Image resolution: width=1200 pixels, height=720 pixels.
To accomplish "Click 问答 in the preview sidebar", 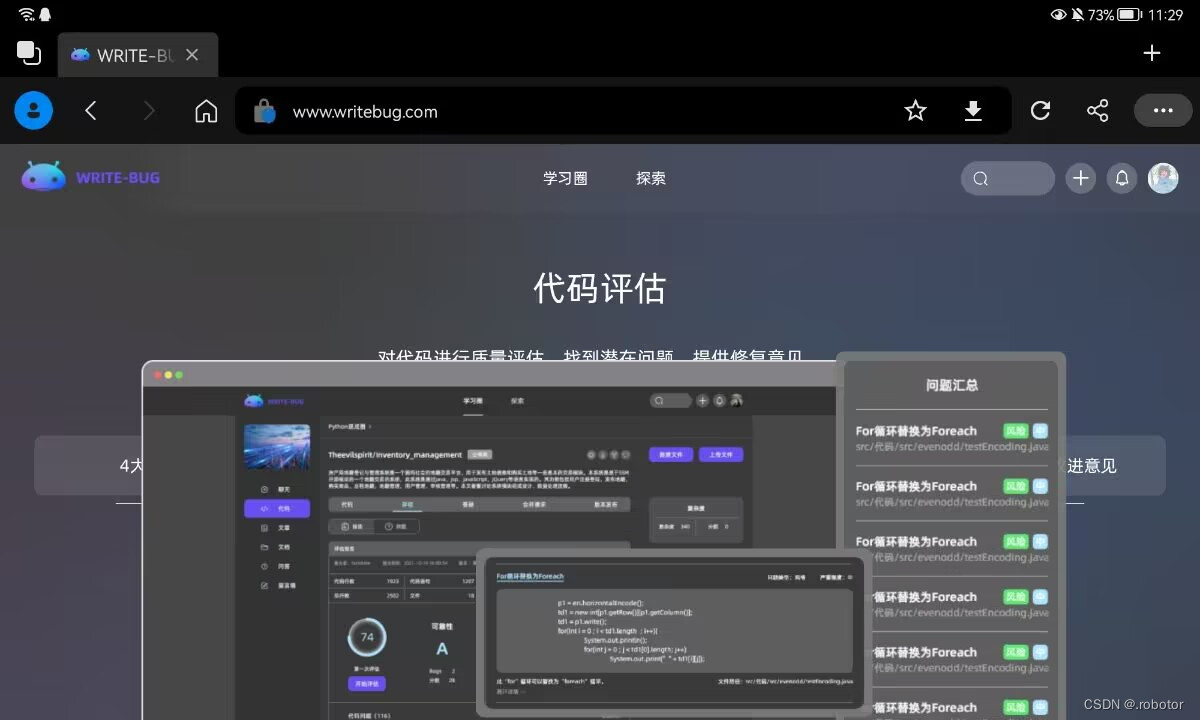I will pos(277,566).
